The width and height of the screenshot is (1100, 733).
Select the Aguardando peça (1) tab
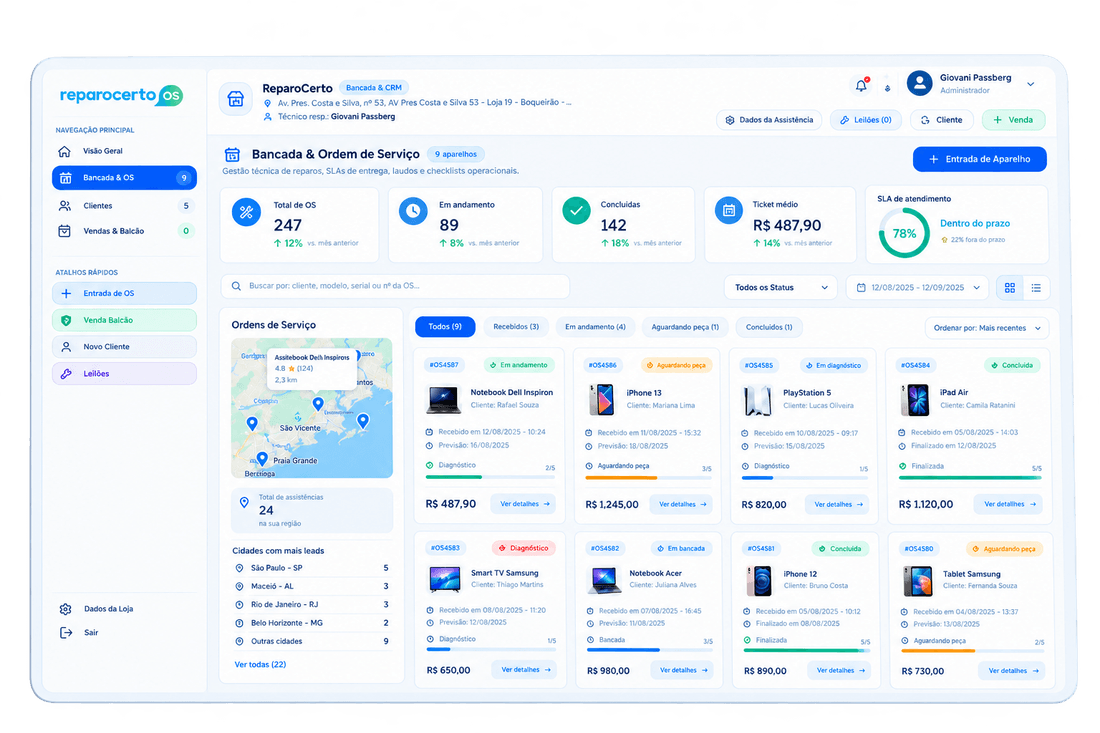685,327
